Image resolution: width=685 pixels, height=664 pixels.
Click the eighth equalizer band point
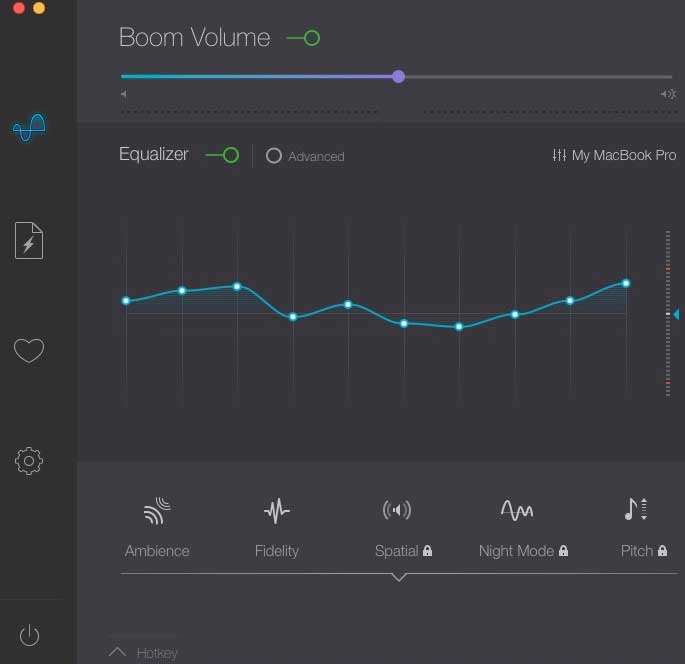(515, 314)
